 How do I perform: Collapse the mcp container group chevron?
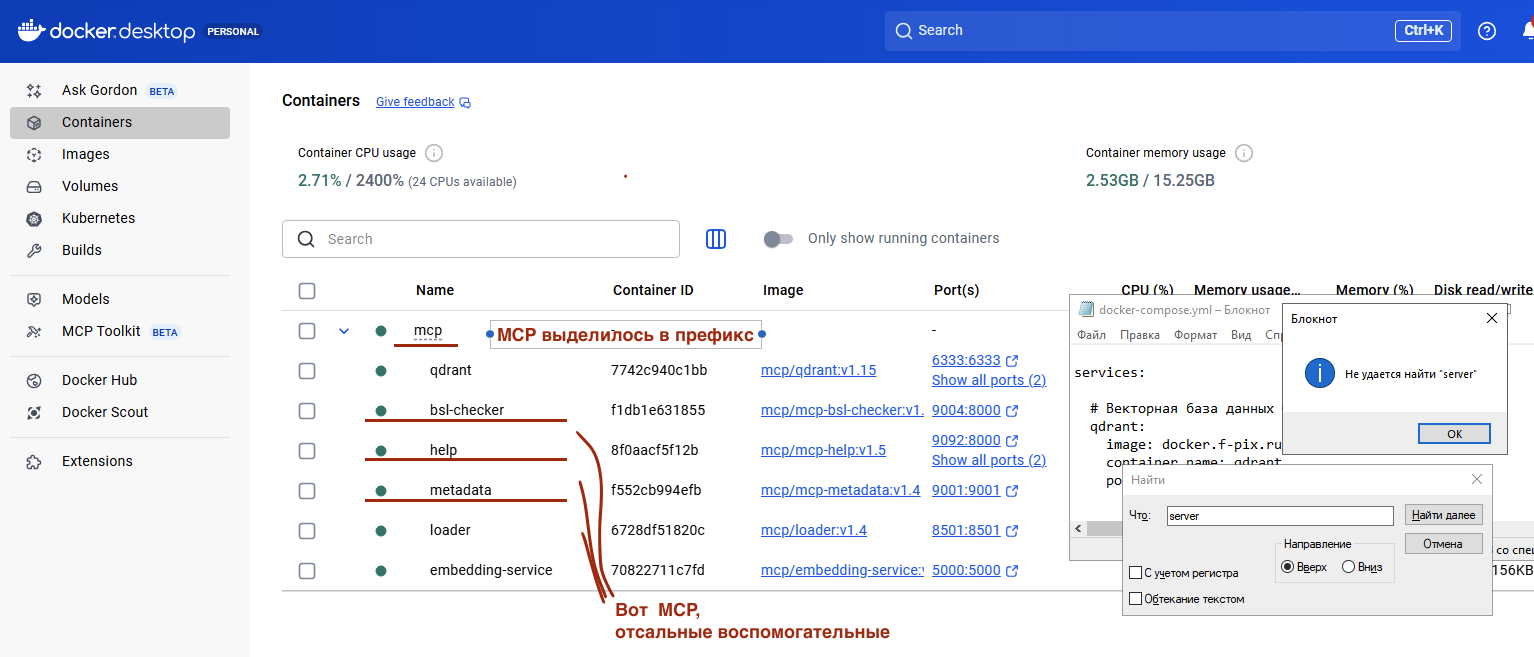[344, 331]
